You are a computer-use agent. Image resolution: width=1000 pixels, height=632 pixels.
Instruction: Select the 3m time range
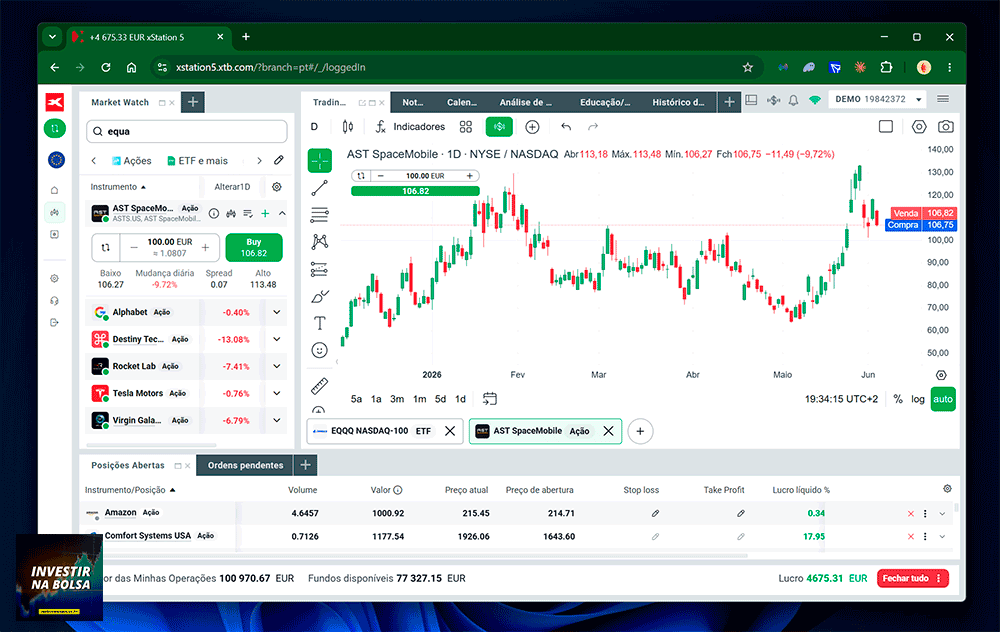[397, 399]
